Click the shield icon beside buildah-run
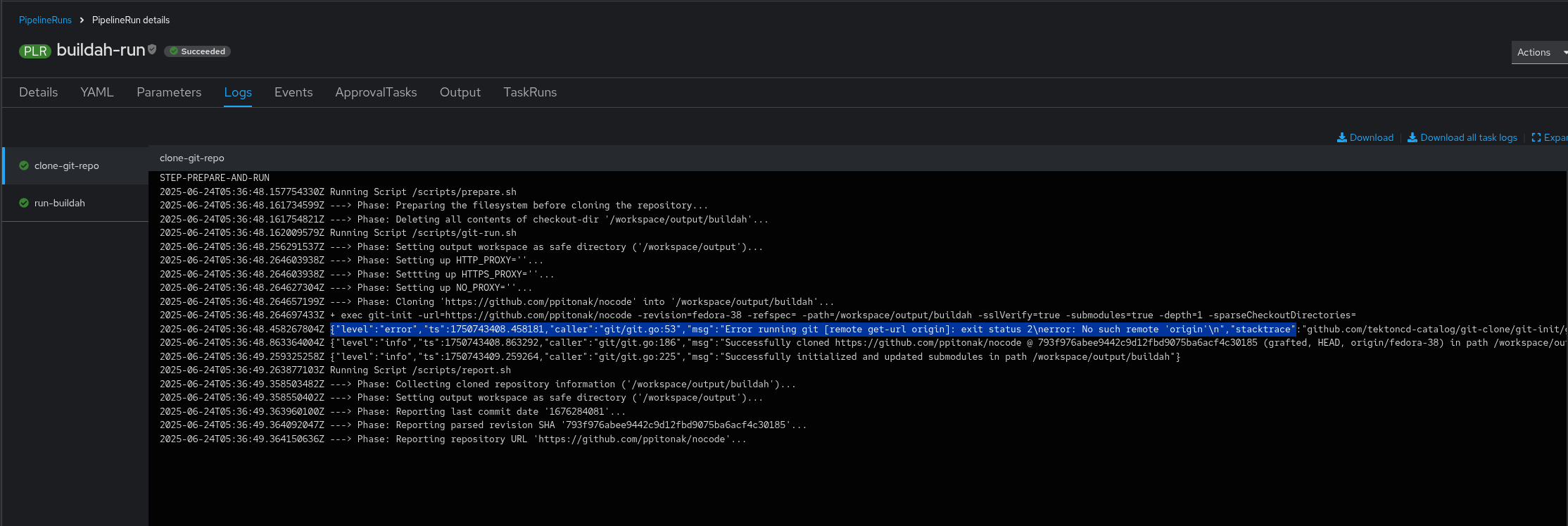Screen dimensions: 1568x526 click(x=152, y=49)
